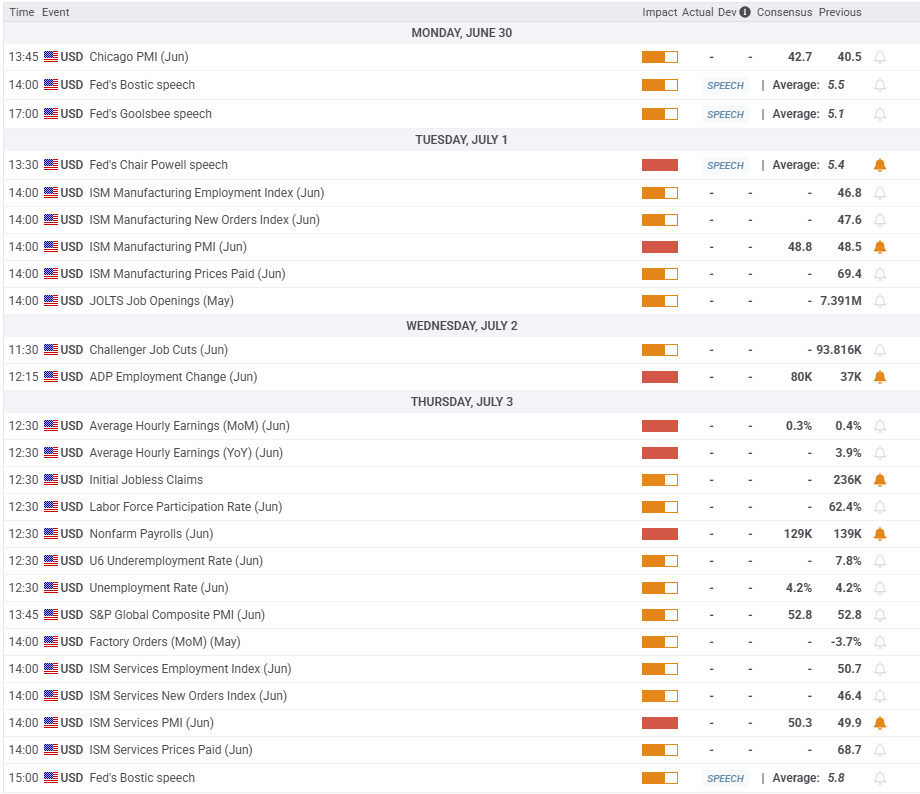This screenshot has width=920, height=794.
Task: Enable alert bell for Chicago PMI (Jun)
Action: (880, 57)
